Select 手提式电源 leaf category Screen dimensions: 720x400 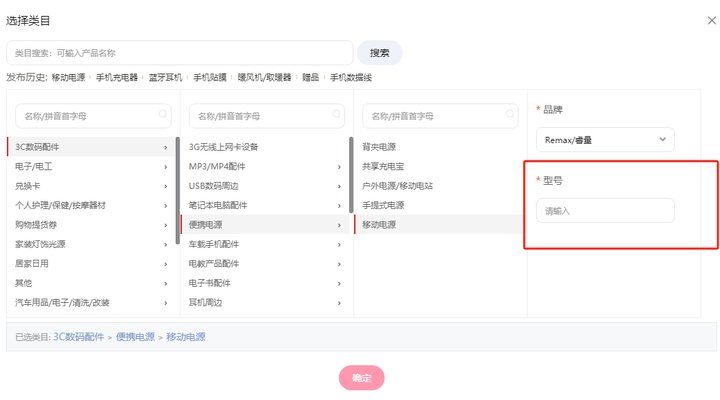tap(440, 205)
